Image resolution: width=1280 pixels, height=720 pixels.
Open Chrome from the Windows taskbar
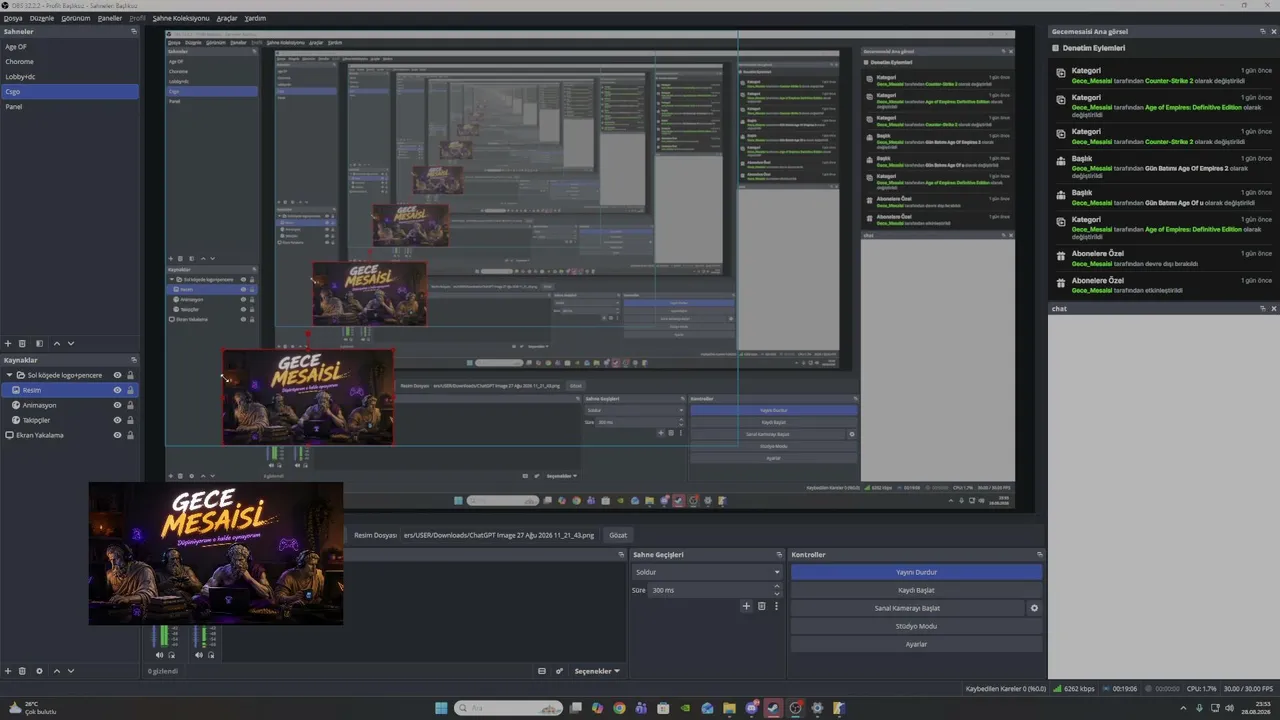coord(619,708)
